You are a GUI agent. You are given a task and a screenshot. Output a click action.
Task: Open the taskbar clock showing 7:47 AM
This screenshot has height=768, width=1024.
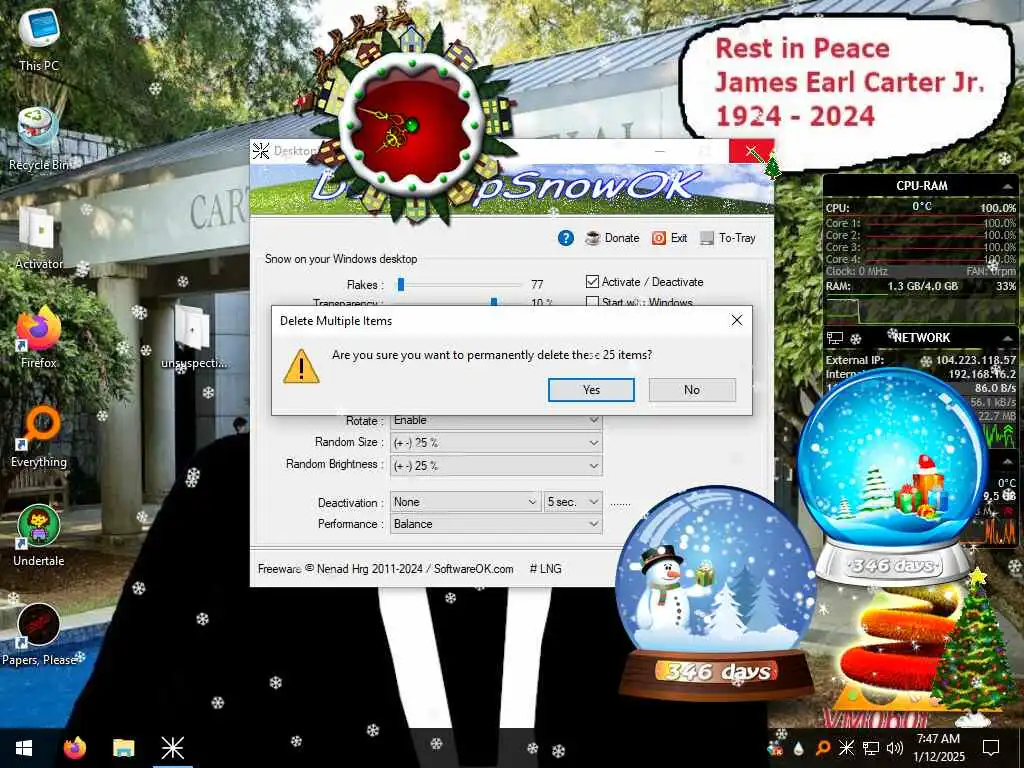click(938, 748)
